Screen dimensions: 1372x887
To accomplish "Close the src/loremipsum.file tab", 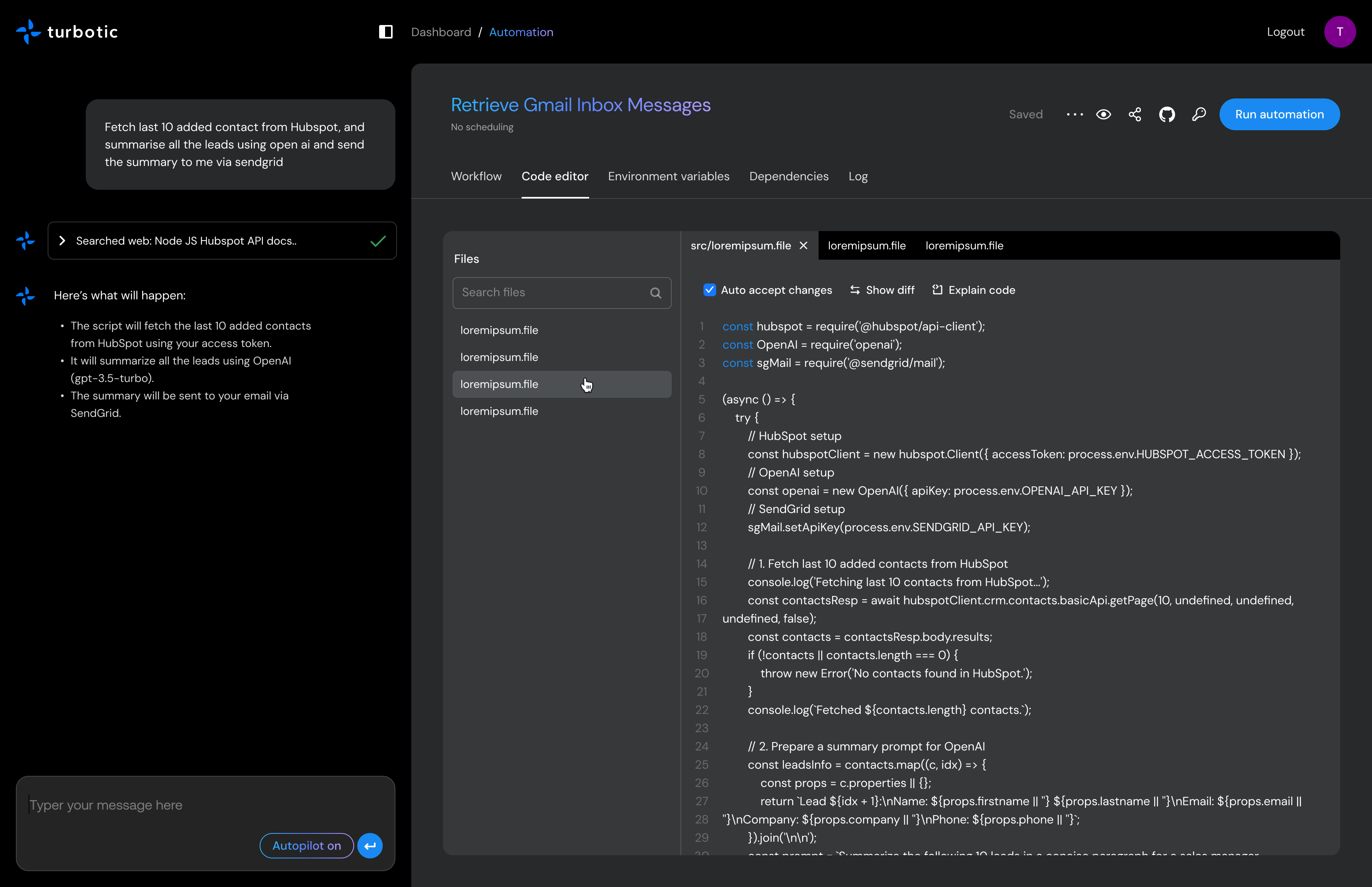I will (x=804, y=245).
